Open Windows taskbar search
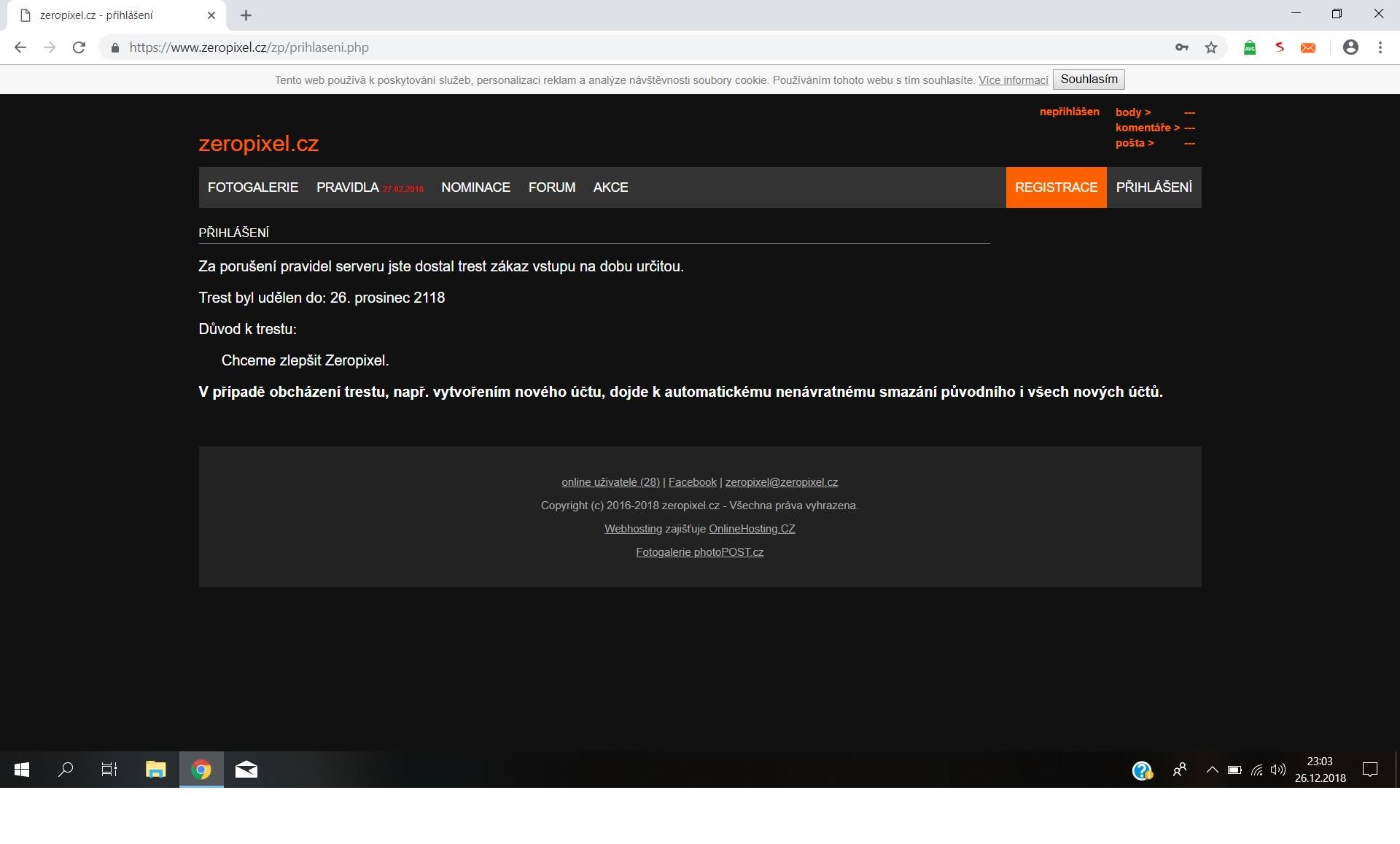Image resolution: width=1400 pixels, height=844 pixels. [66, 770]
